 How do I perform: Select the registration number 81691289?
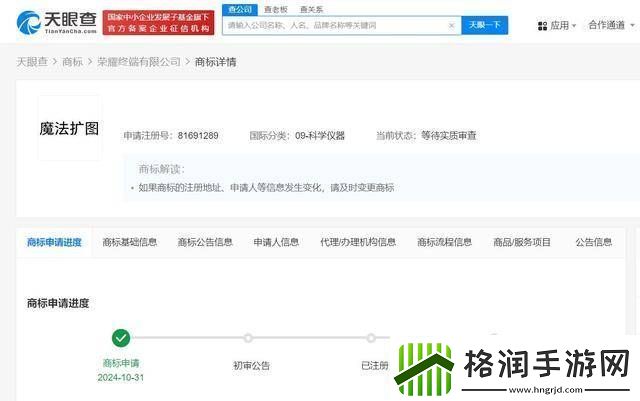pyautogui.click(x=198, y=136)
